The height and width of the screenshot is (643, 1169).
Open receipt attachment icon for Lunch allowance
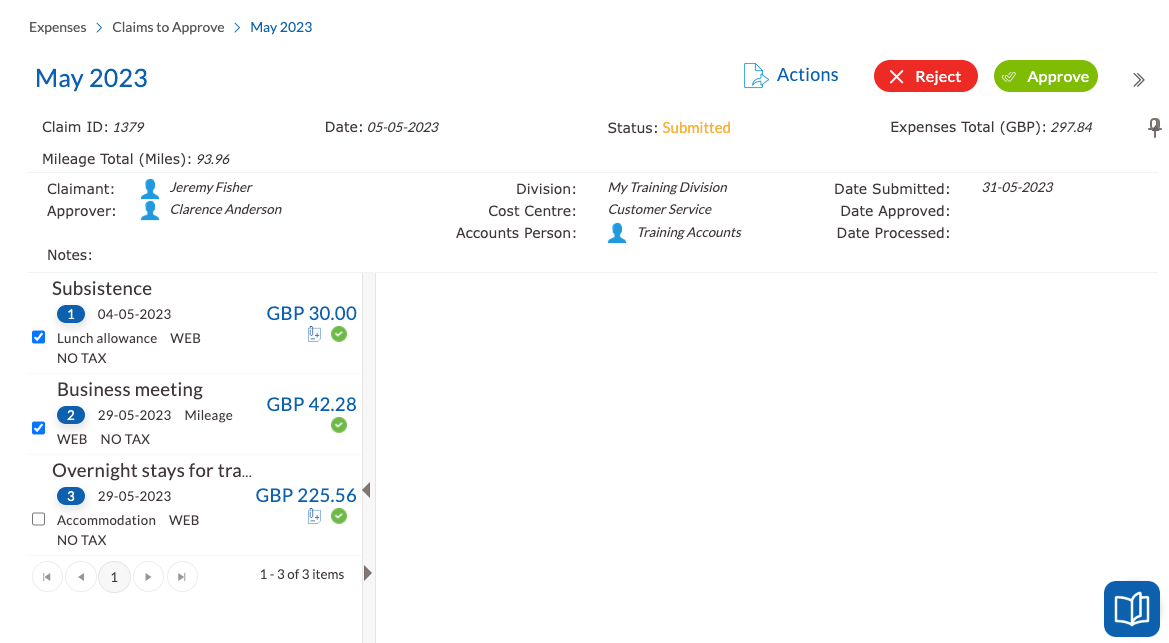click(315, 335)
